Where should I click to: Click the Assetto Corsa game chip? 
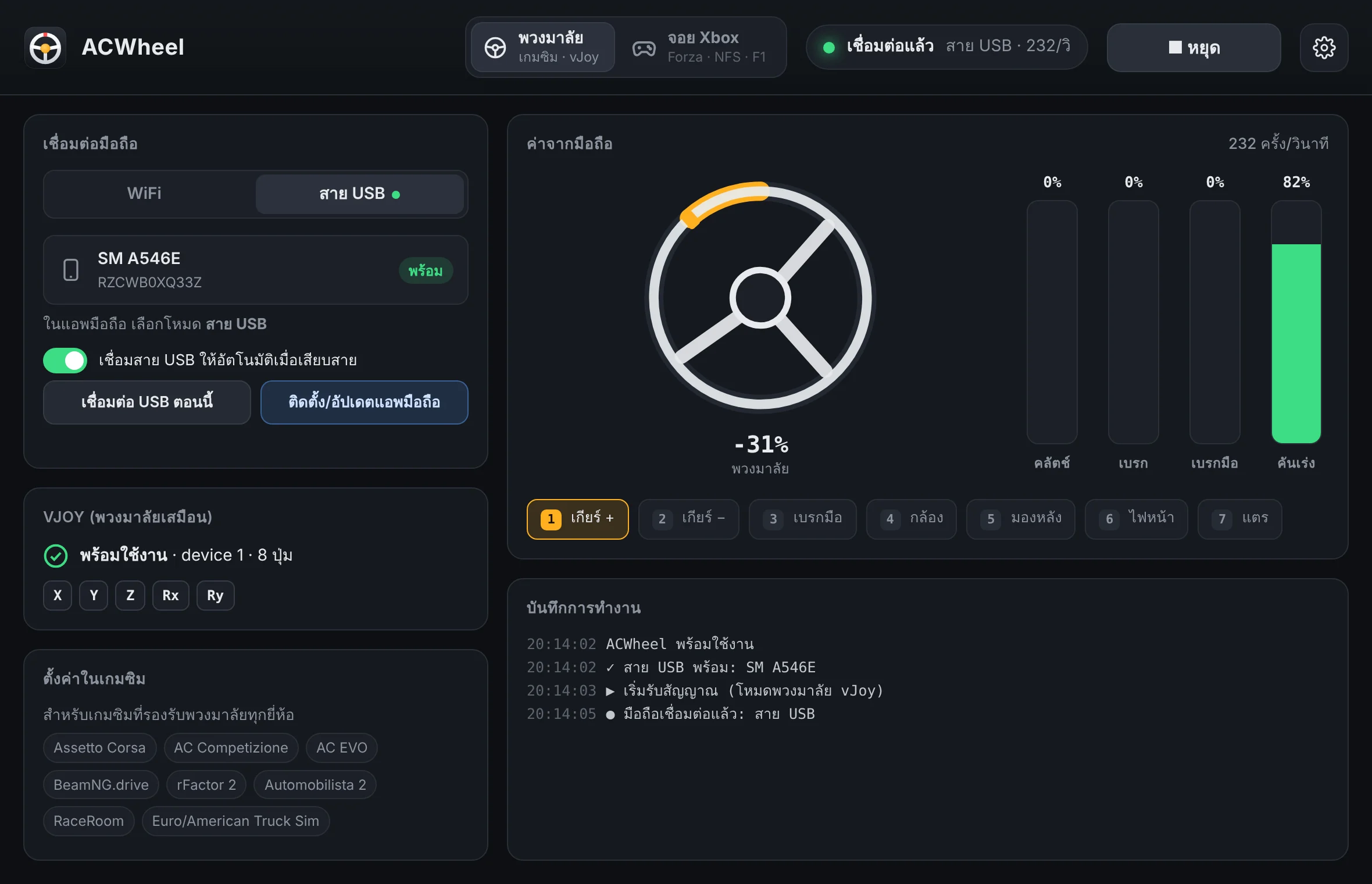(x=99, y=748)
